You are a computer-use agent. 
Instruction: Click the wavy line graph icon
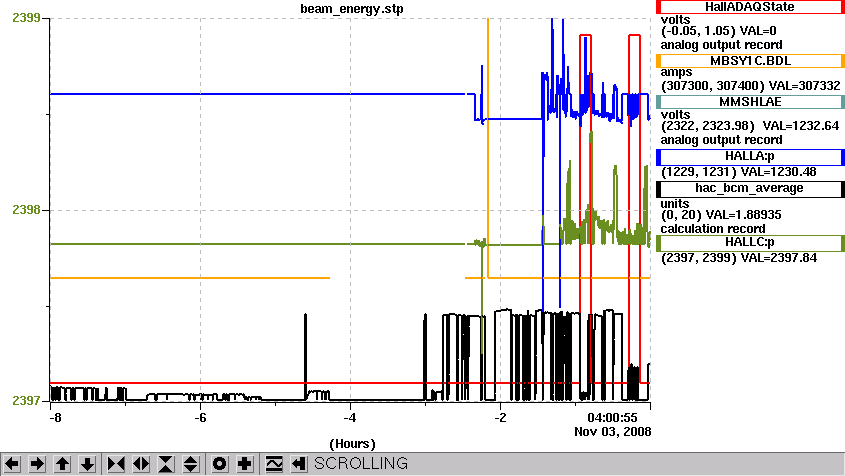274,464
